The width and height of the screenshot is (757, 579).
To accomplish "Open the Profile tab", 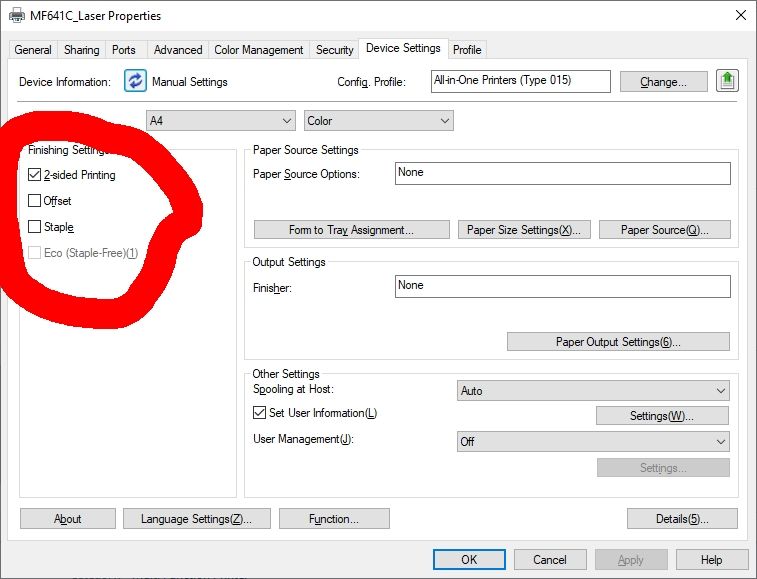I will (x=467, y=50).
